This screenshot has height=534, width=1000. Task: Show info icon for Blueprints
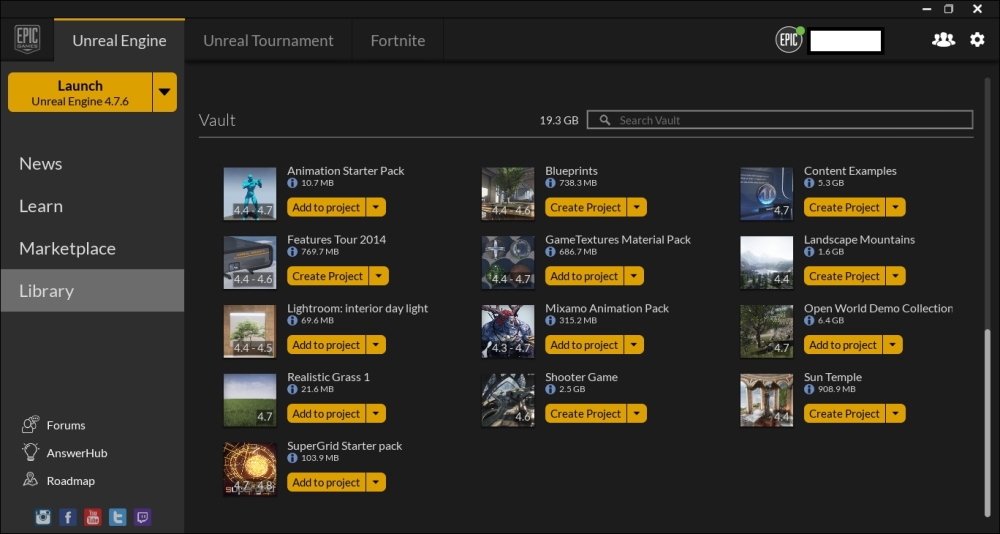[x=550, y=183]
